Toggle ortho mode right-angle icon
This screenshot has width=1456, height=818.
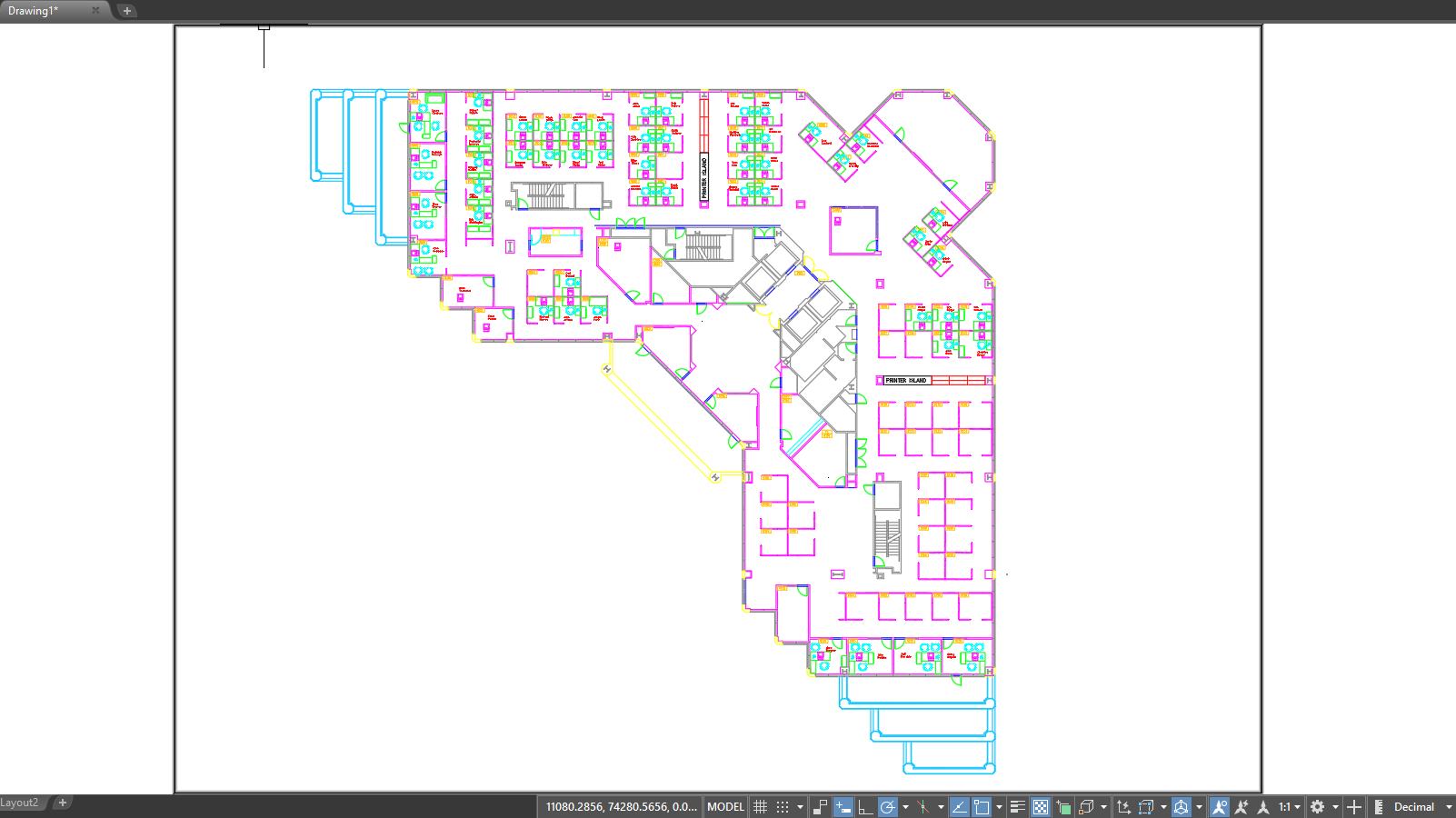(864, 807)
